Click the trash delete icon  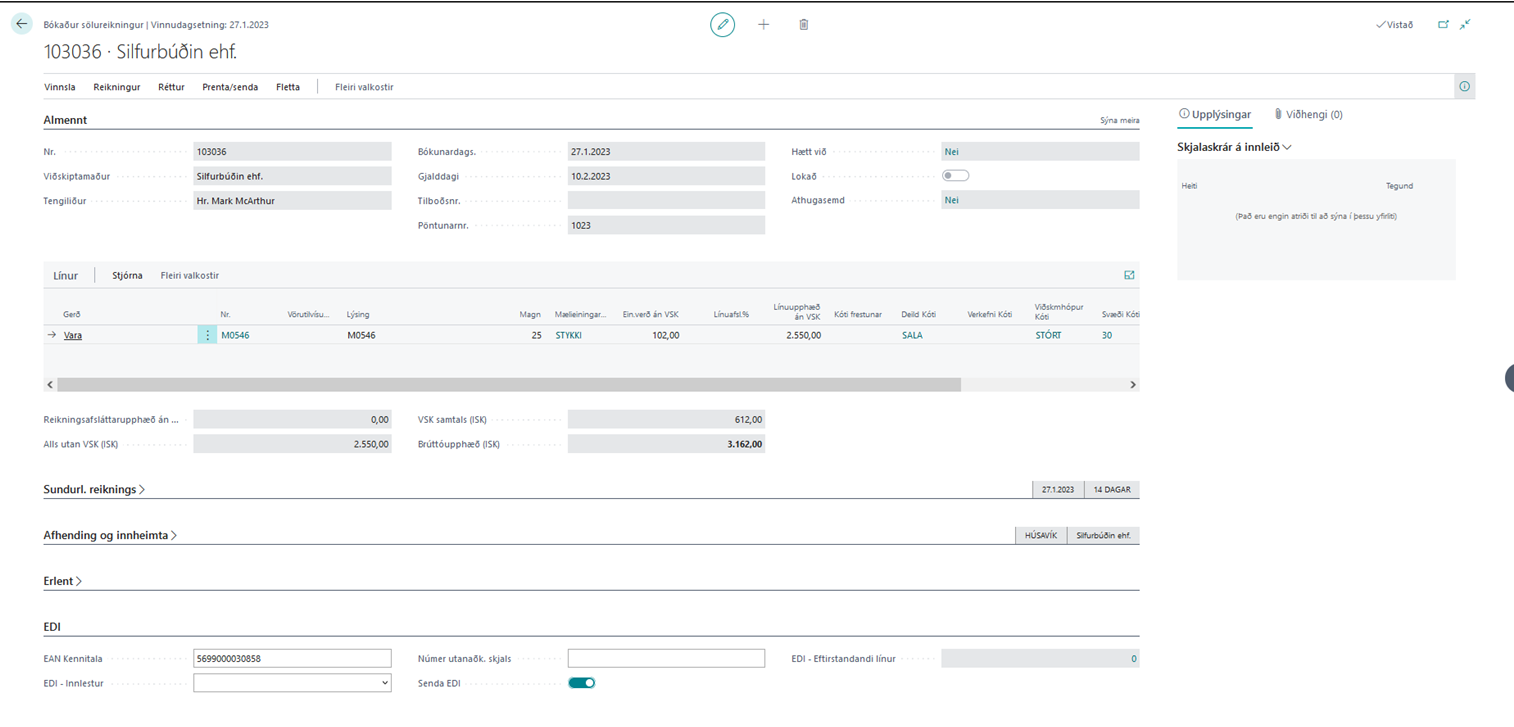pyautogui.click(x=803, y=24)
